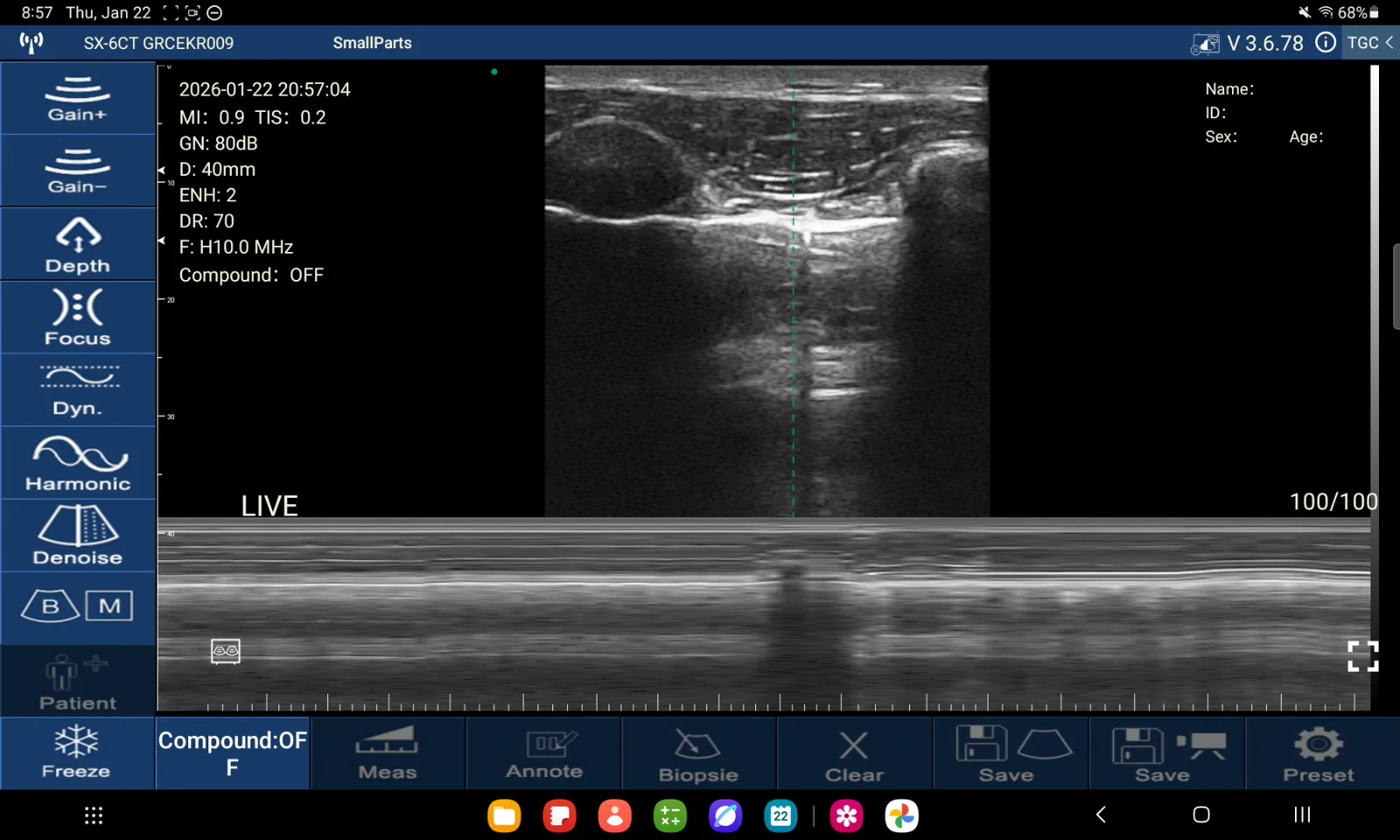Open the version info icon

click(x=1326, y=43)
